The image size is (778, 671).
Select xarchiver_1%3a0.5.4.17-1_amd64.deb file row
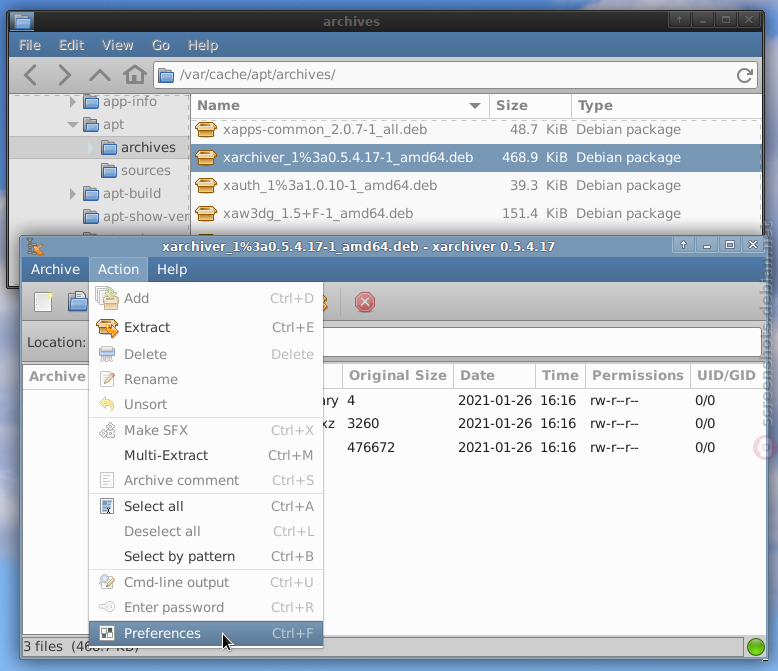click(476, 158)
